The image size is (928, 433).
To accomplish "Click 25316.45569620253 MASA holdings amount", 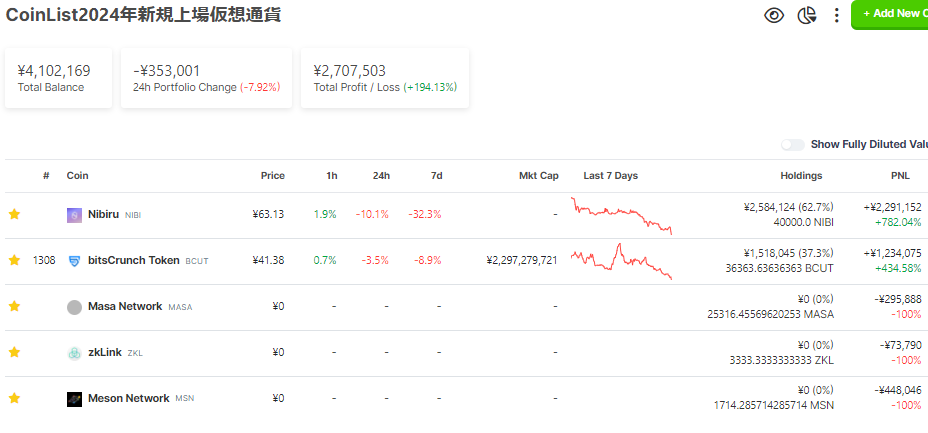I will point(771,314).
